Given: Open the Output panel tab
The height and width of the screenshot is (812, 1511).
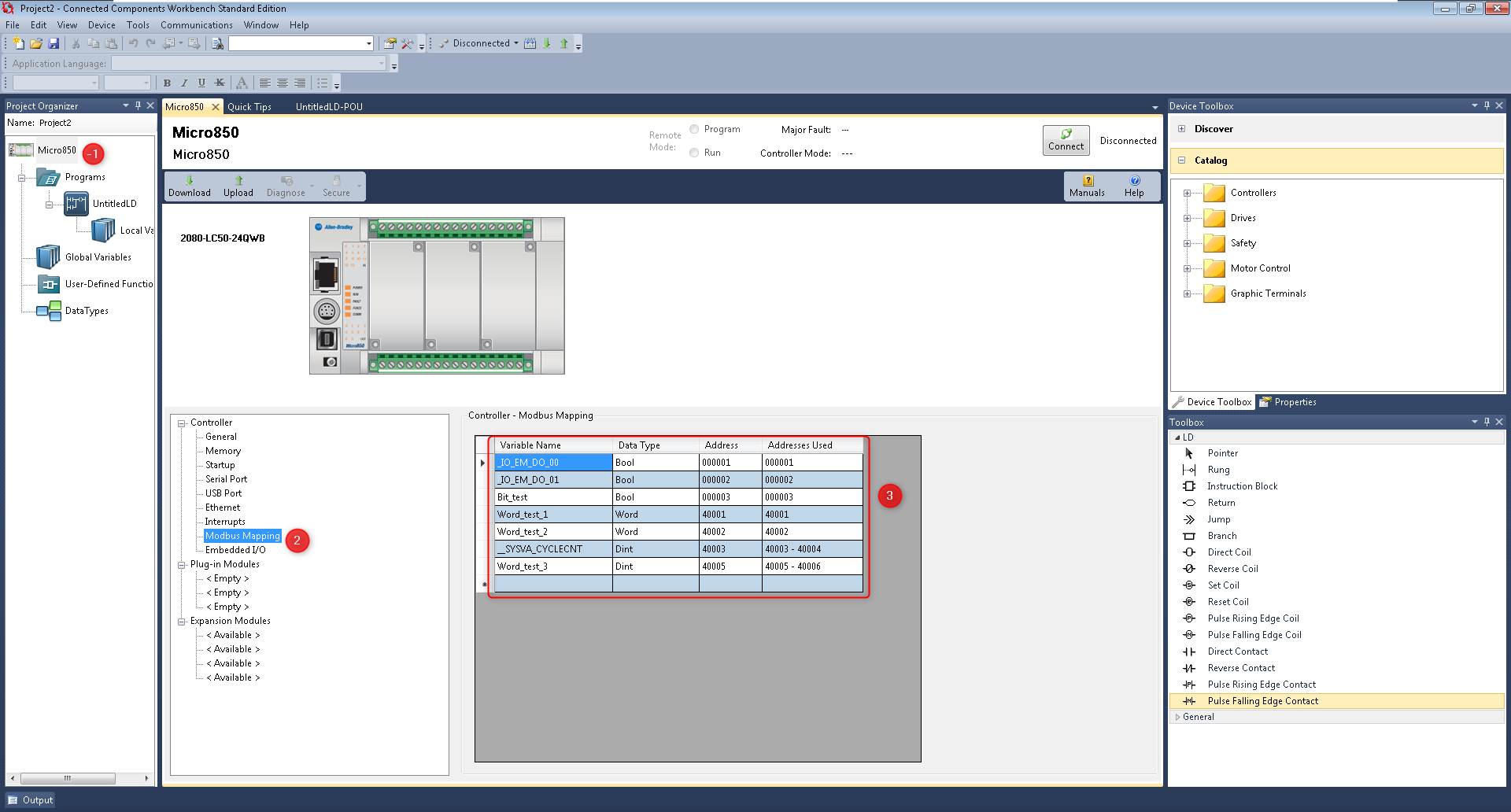Looking at the screenshot, I should [x=31, y=800].
